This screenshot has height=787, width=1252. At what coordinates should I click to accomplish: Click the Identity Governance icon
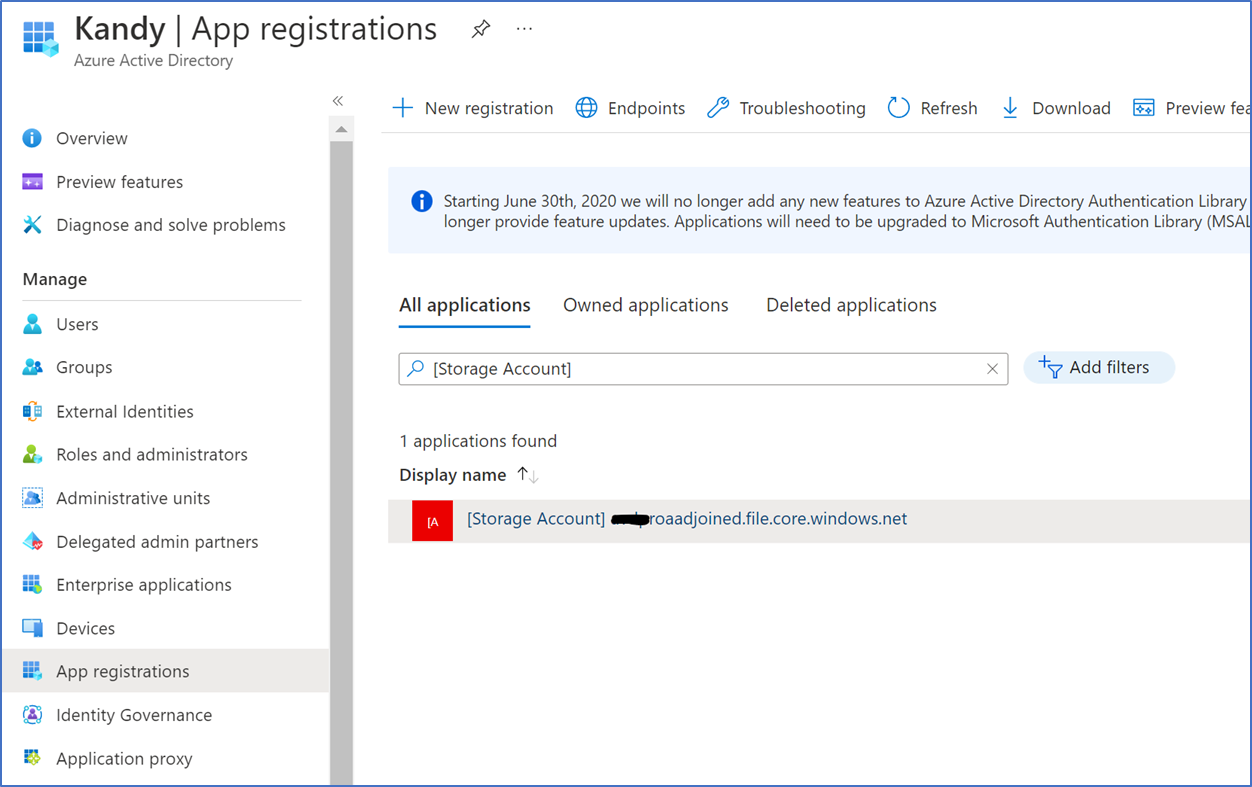point(33,715)
